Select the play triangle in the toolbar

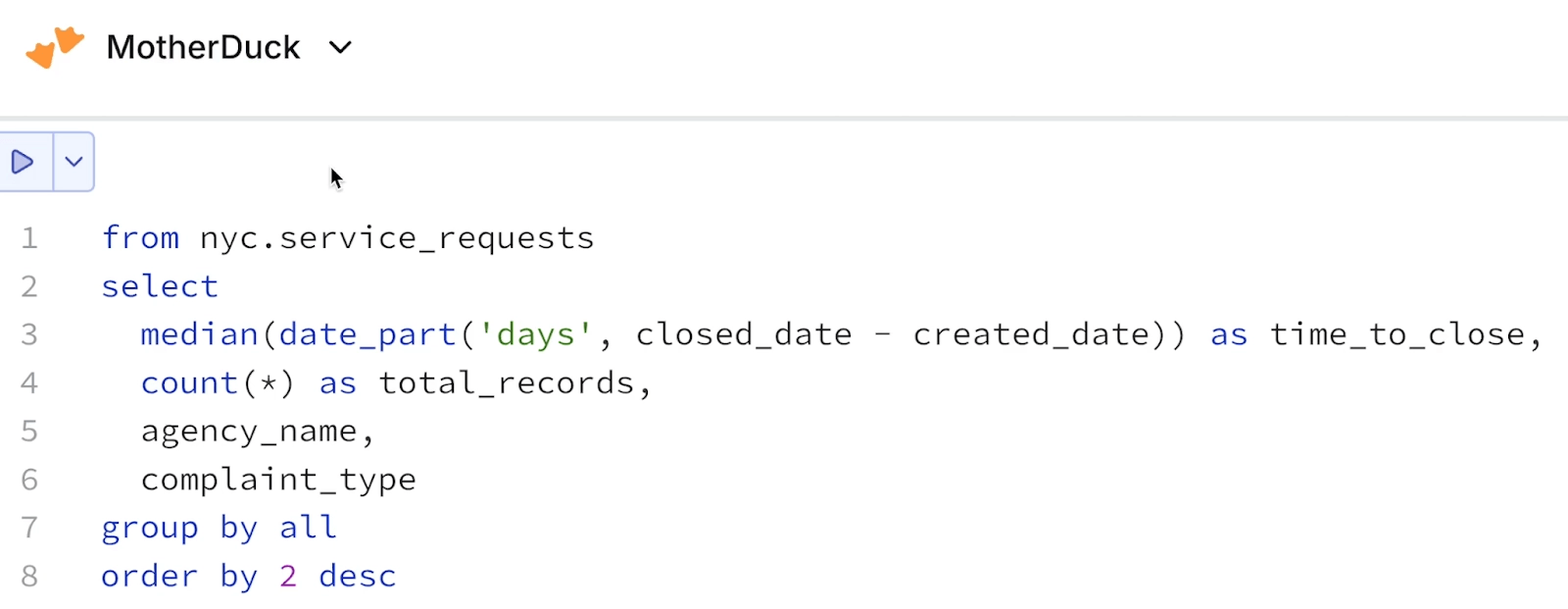(24, 162)
